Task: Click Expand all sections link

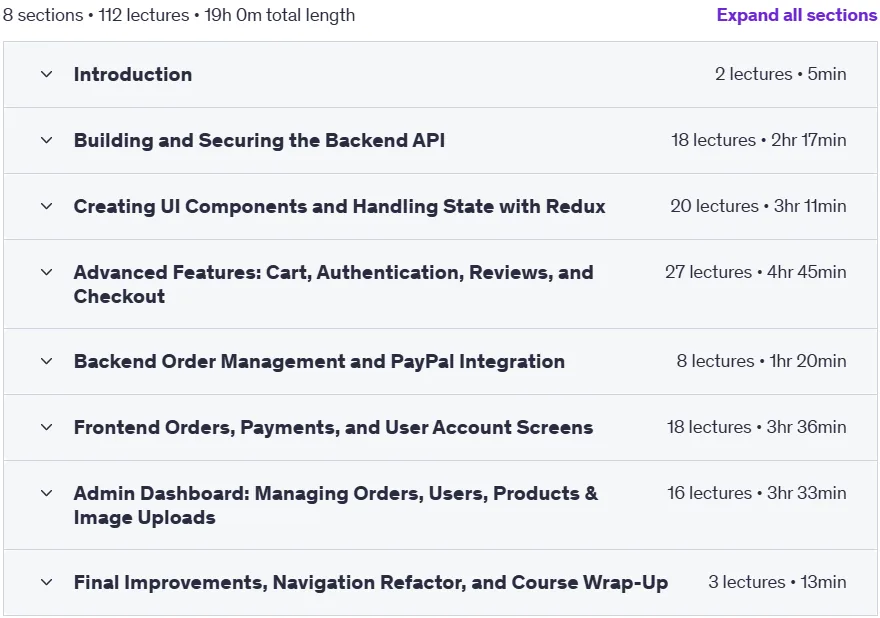Action: [x=797, y=15]
